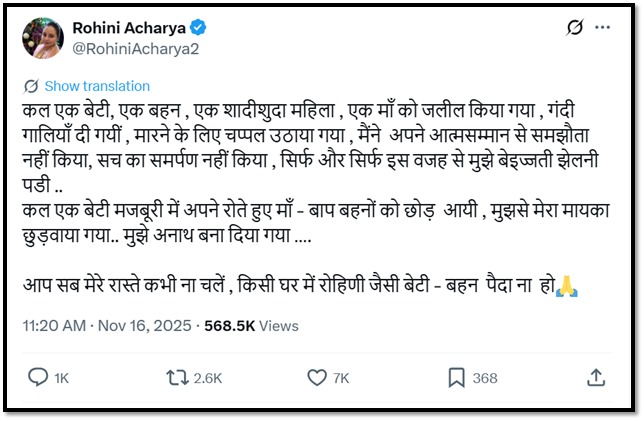This screenshot has height=421, width=644.
Task: Share the post using the share icon
Action: pos(596,377)
